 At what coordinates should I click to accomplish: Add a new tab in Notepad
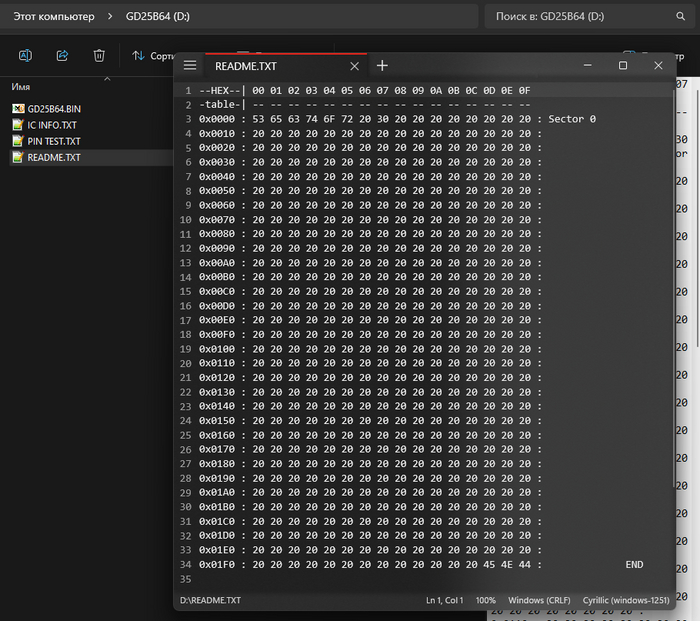(381, 66)
